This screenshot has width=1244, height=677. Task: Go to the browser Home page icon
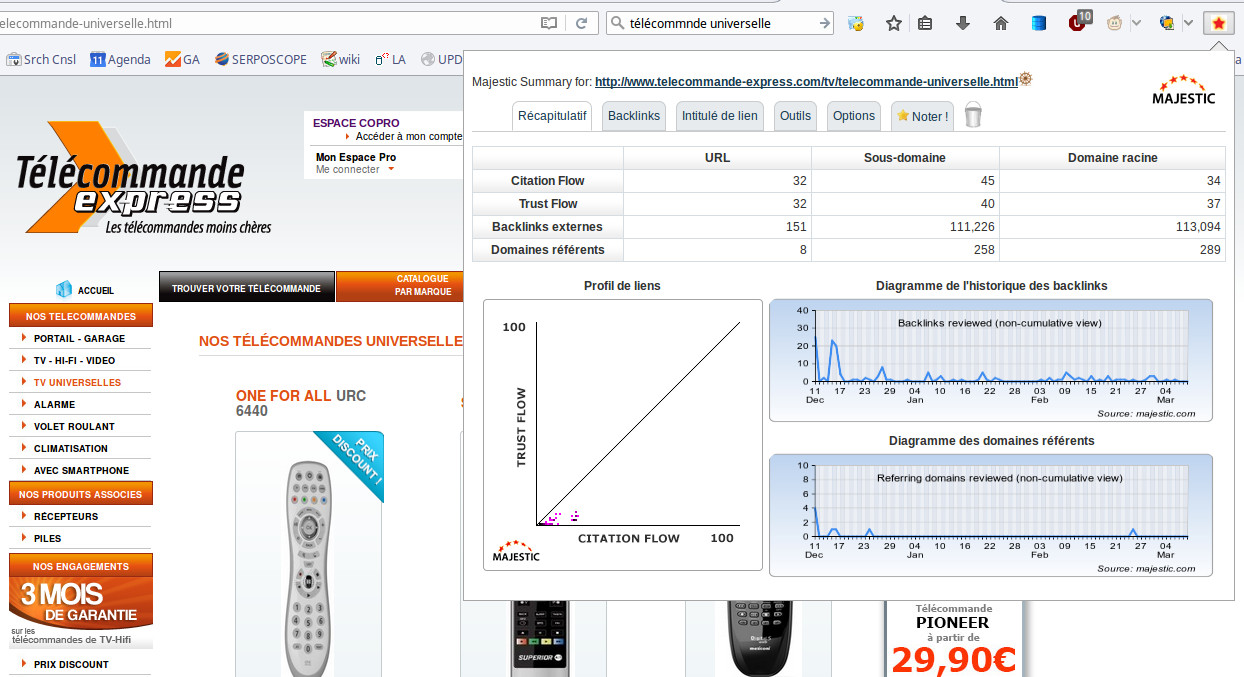[x=1000, y=23]
